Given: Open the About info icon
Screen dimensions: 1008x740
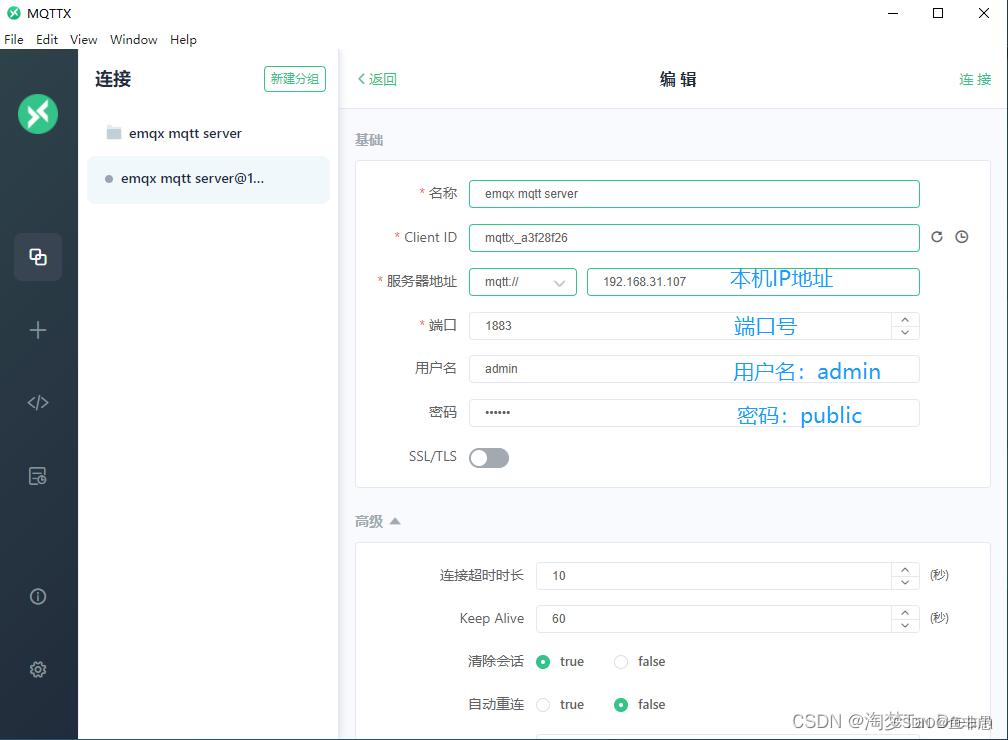Looking at the screenshot, I should click(x=38, y=597).
